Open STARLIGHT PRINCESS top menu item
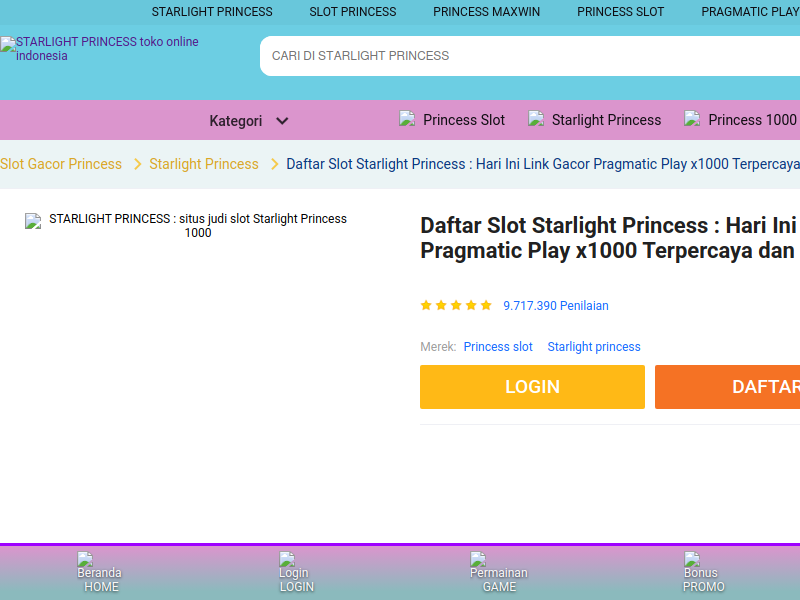Viewport: 800px width, 600px height. pos(212,12)
